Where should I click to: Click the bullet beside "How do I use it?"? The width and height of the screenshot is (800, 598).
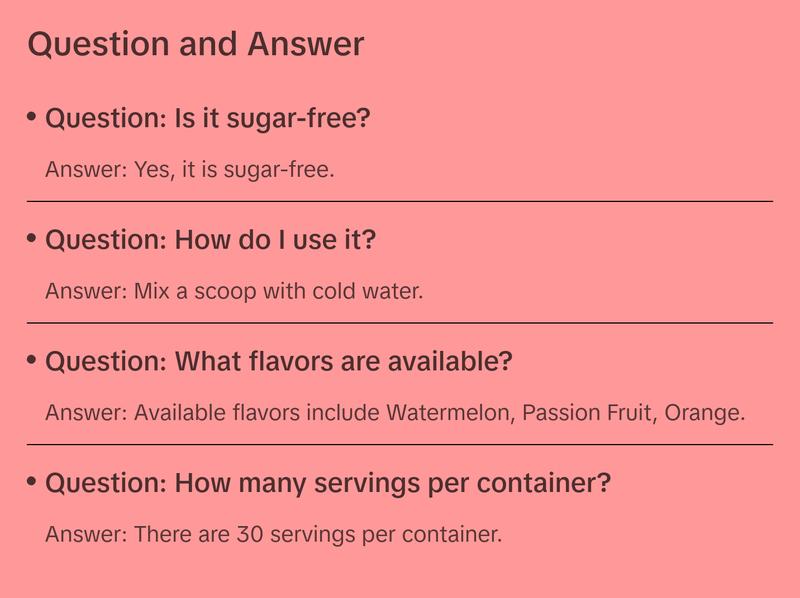pyautogui.click(x=32, y=238)
